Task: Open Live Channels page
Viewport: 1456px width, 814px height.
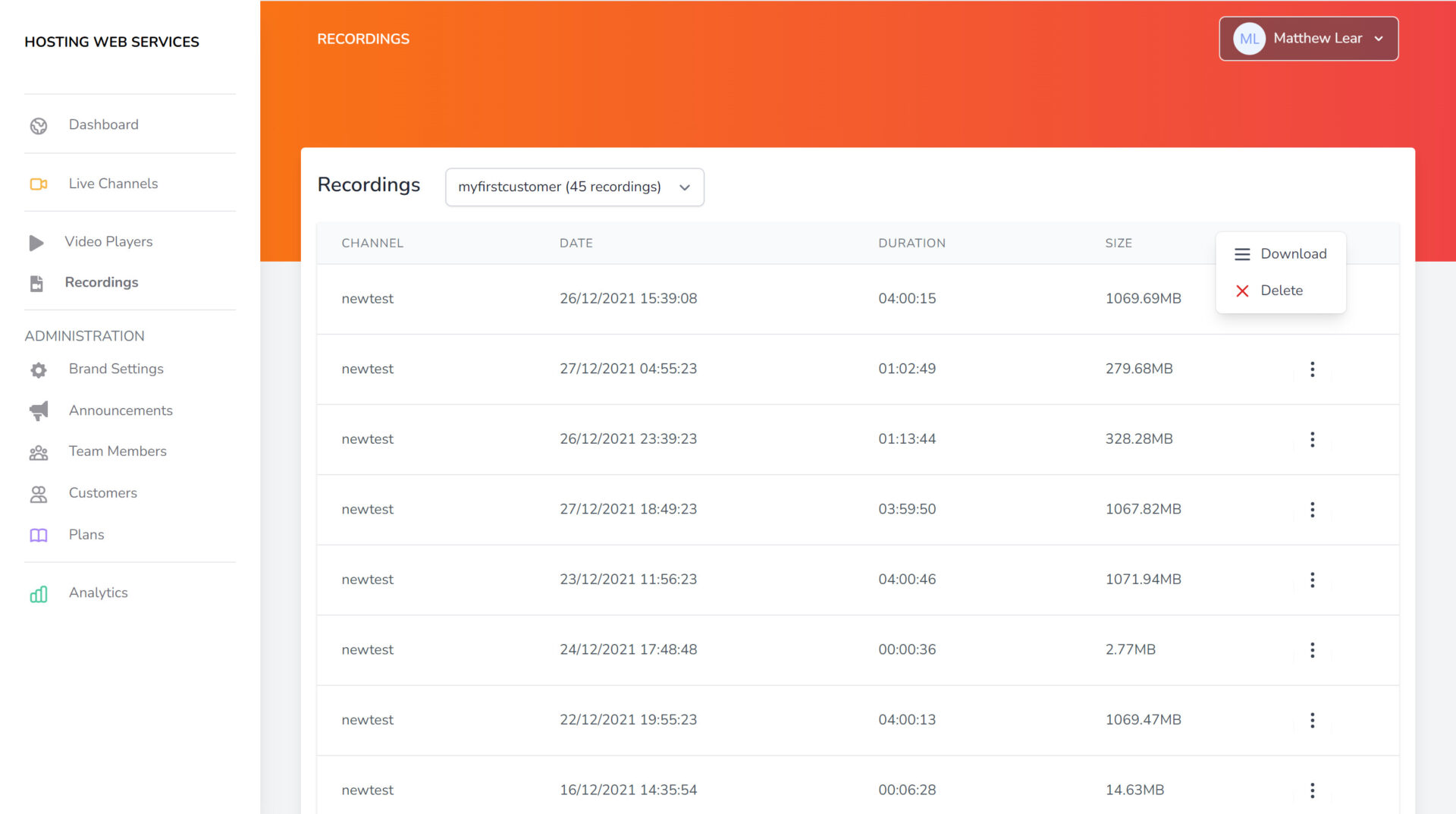Action: click(113, 184)
